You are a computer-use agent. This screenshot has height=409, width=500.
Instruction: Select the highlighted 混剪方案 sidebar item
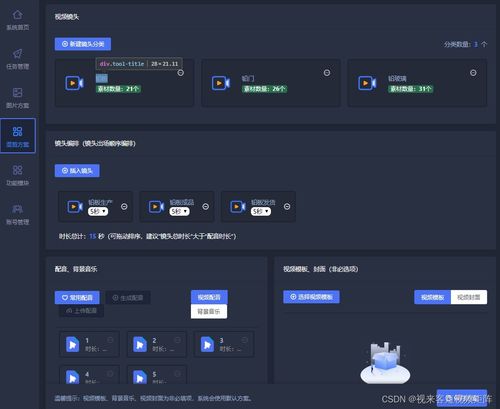[18, 136]
